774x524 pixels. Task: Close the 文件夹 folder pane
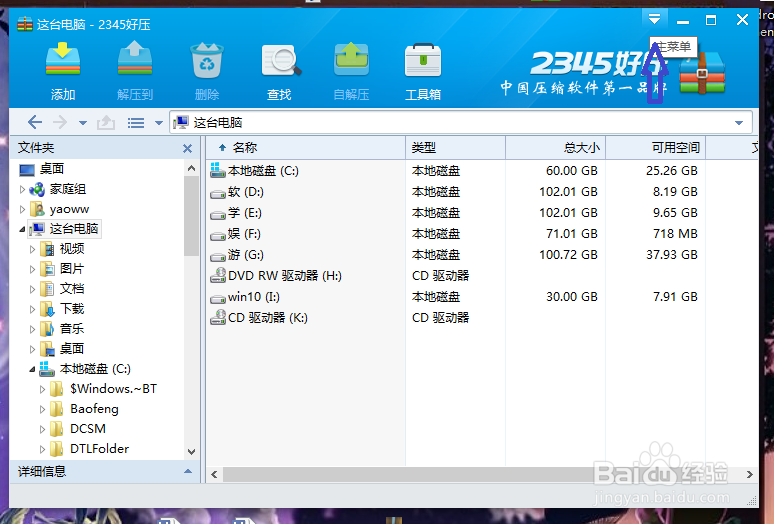[187, 148]
